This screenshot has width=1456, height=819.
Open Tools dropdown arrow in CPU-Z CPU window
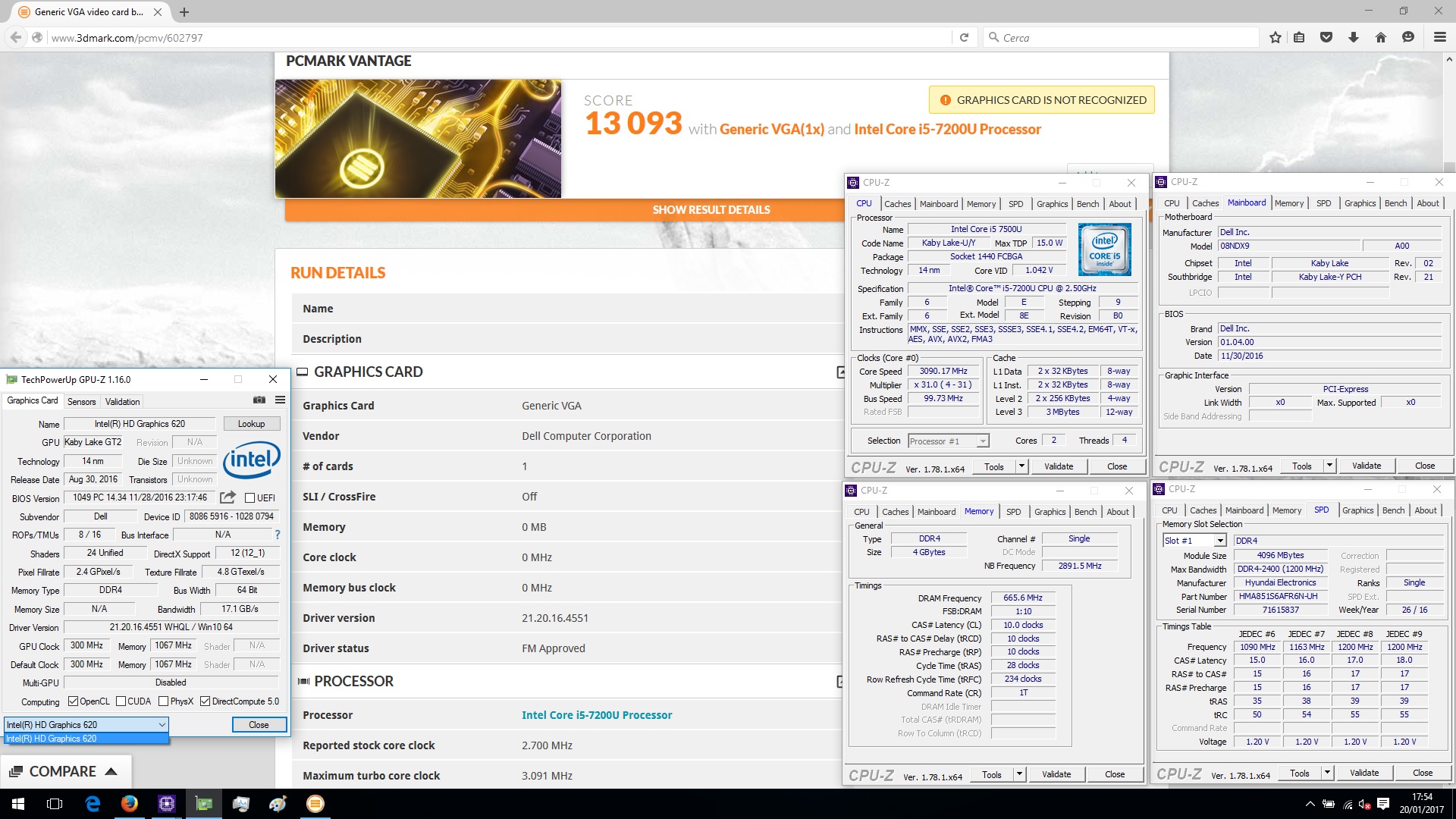[1021, 467]
